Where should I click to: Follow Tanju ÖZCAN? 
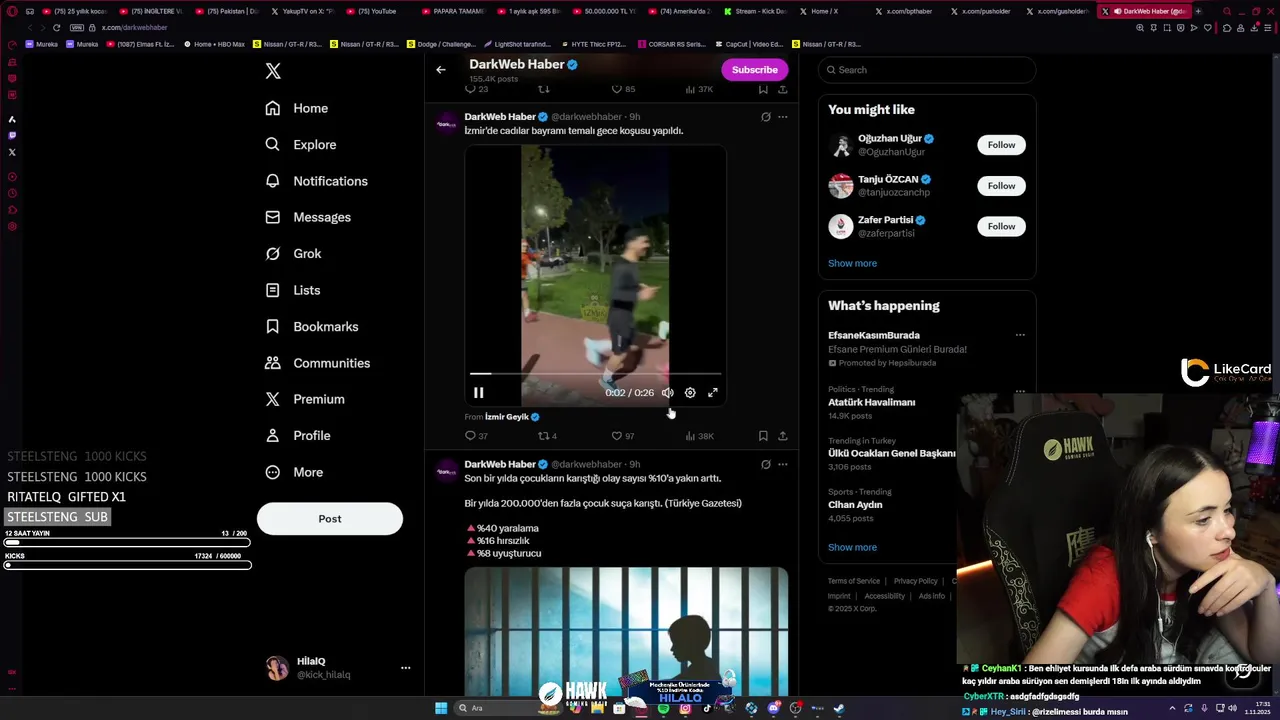[x=1001, y=186]
